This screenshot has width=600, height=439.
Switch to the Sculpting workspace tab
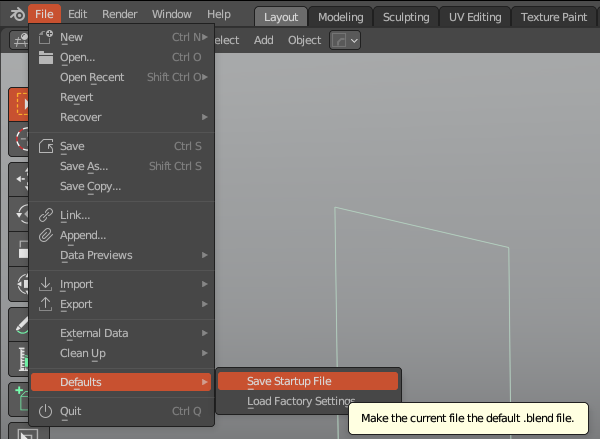tap(406, 17)
